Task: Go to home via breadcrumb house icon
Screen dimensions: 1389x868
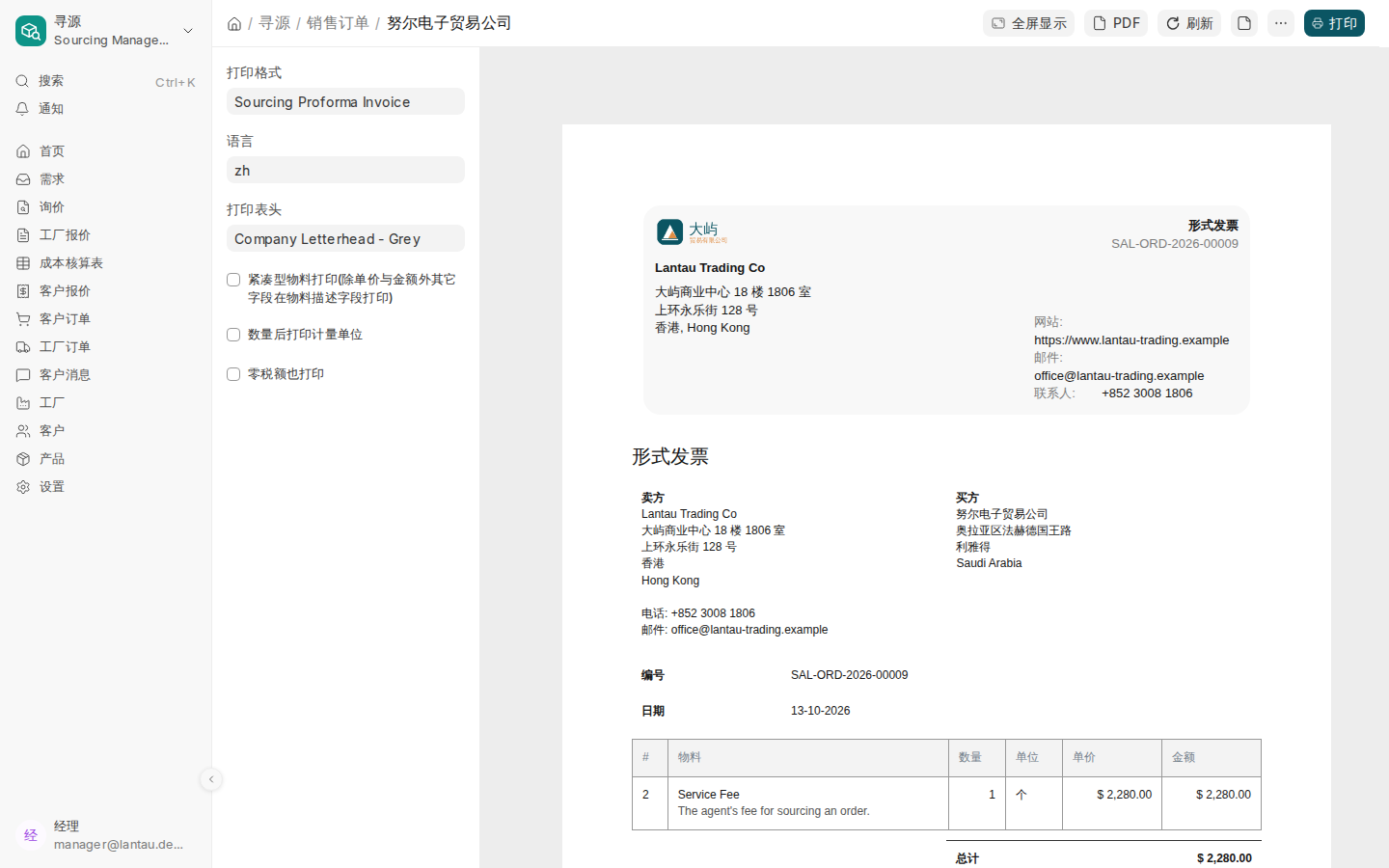Action: (x=234, y=24)
